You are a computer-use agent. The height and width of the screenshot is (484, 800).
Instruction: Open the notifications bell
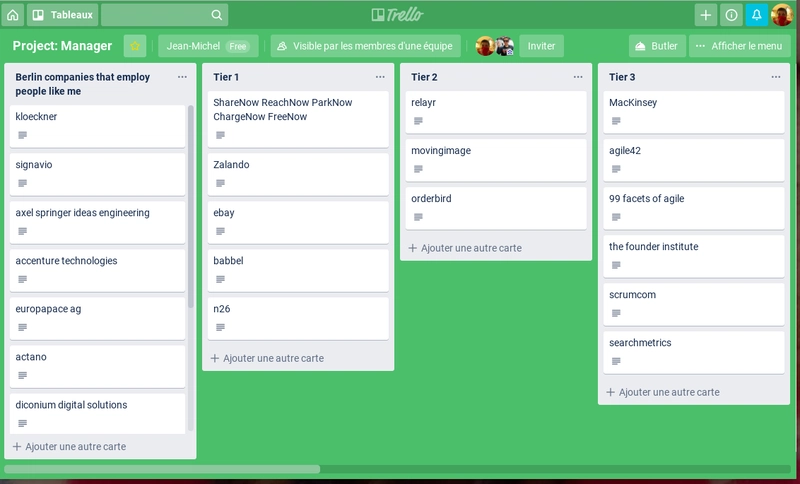(x=756, y=15)
